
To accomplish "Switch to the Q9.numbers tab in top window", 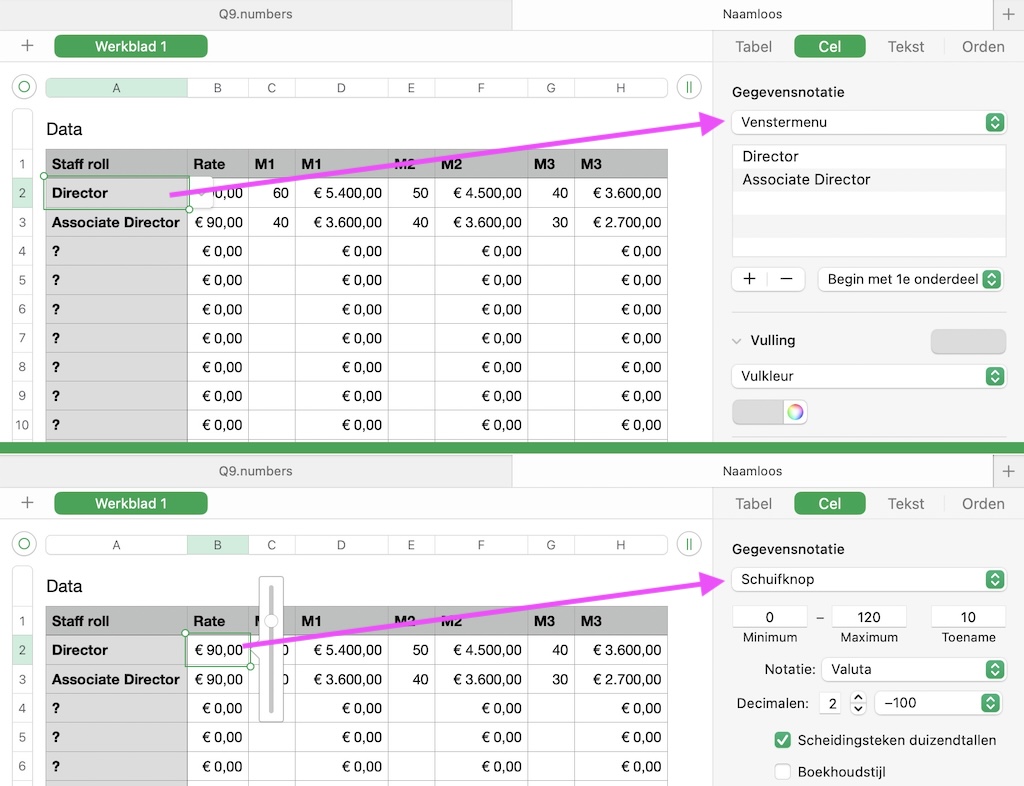I will (255, 14).
